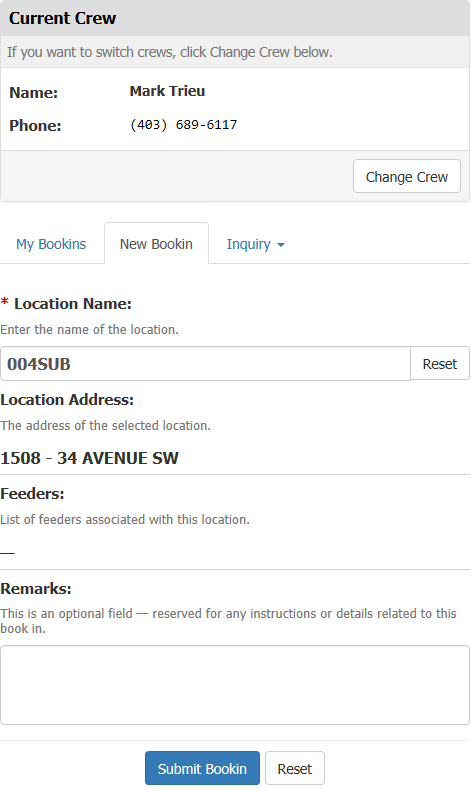Click the Current Crew heading
This screenshot has width=471, height=790.
click(x=62, y=18)
